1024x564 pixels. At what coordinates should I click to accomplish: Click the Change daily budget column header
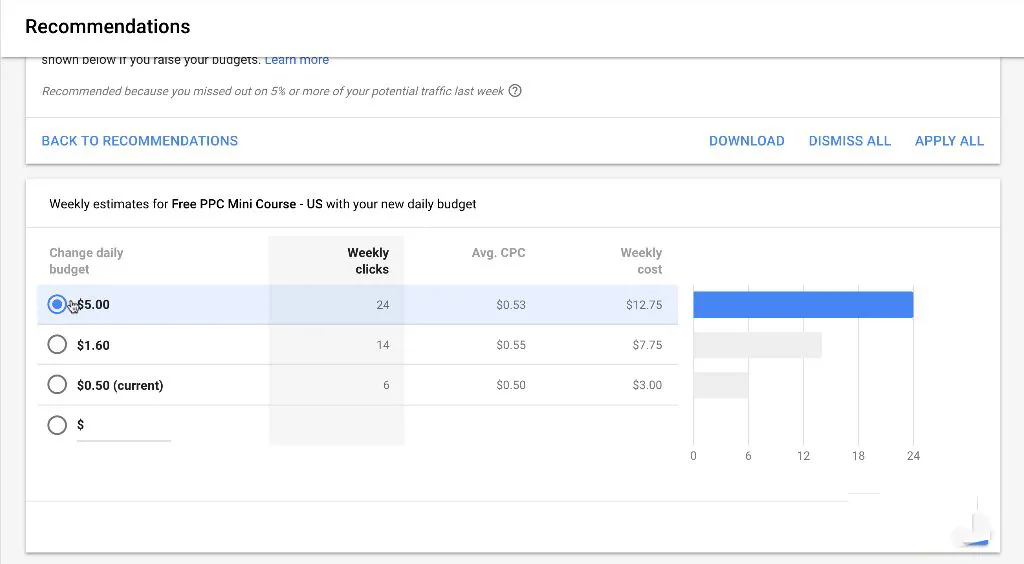coord(86,261)
